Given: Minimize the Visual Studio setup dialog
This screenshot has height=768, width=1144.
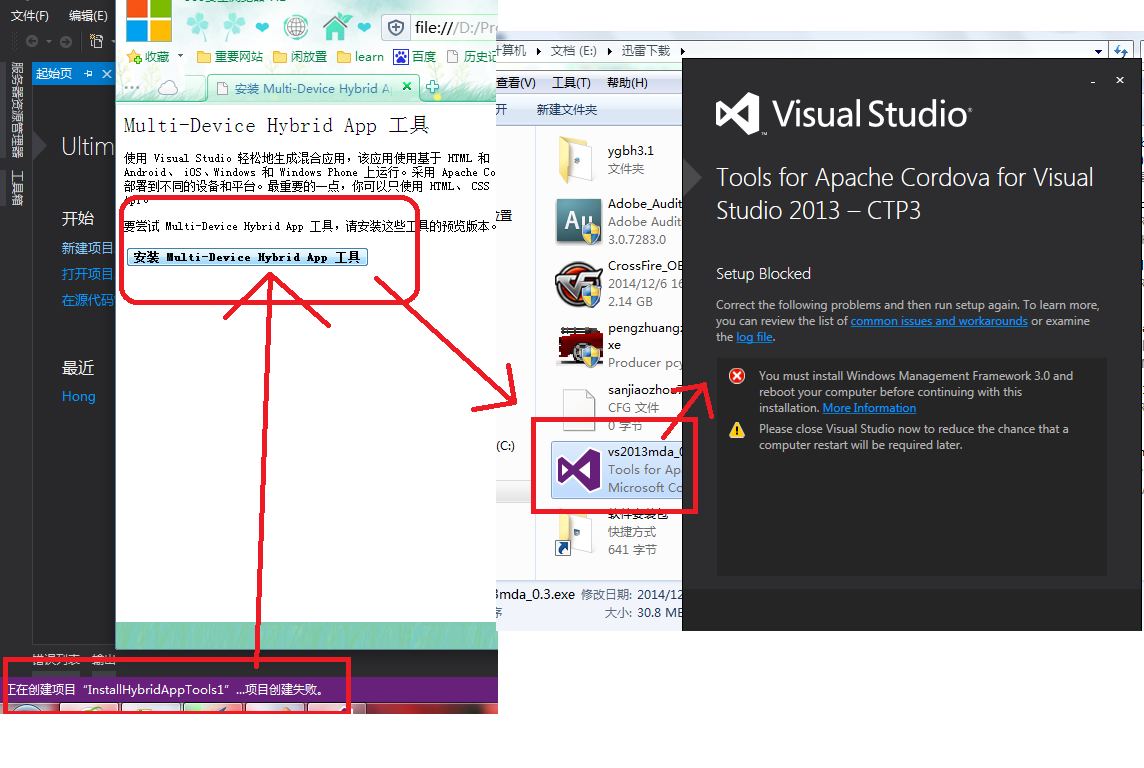Looking at the screenshot, I should [x=1093, y=82].
